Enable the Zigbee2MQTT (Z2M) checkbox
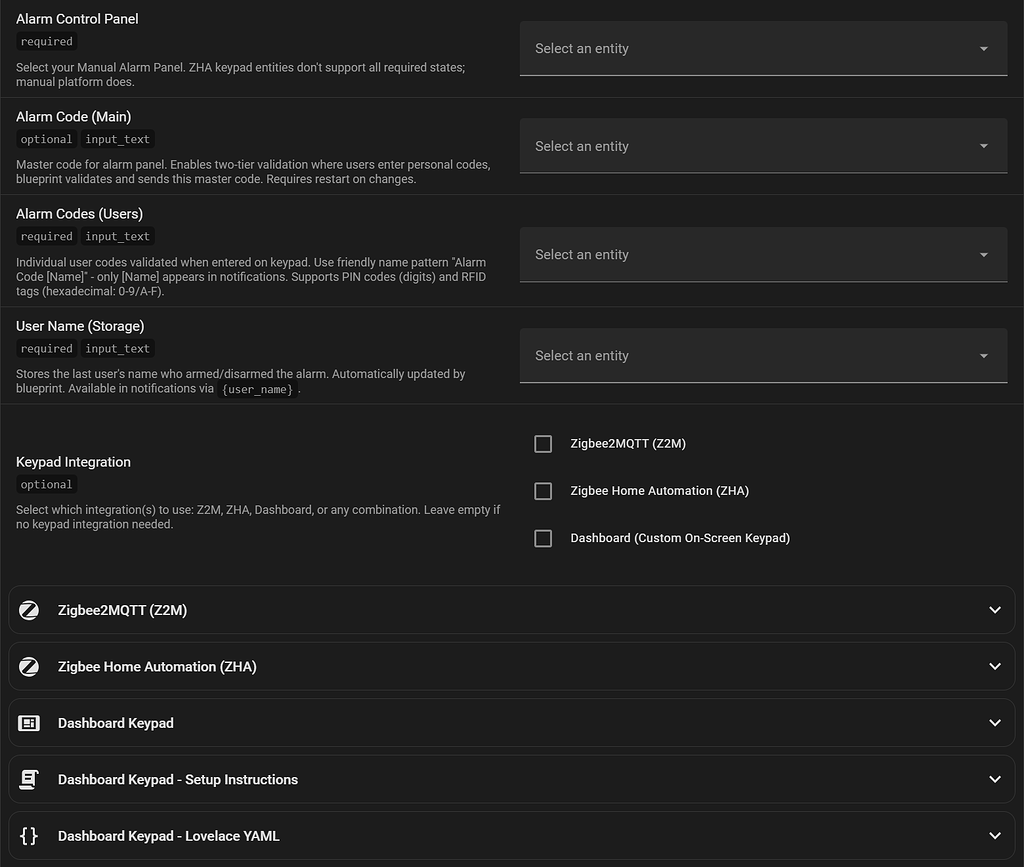Viewport: 1024px width, 867px height. tap(543, 443)
